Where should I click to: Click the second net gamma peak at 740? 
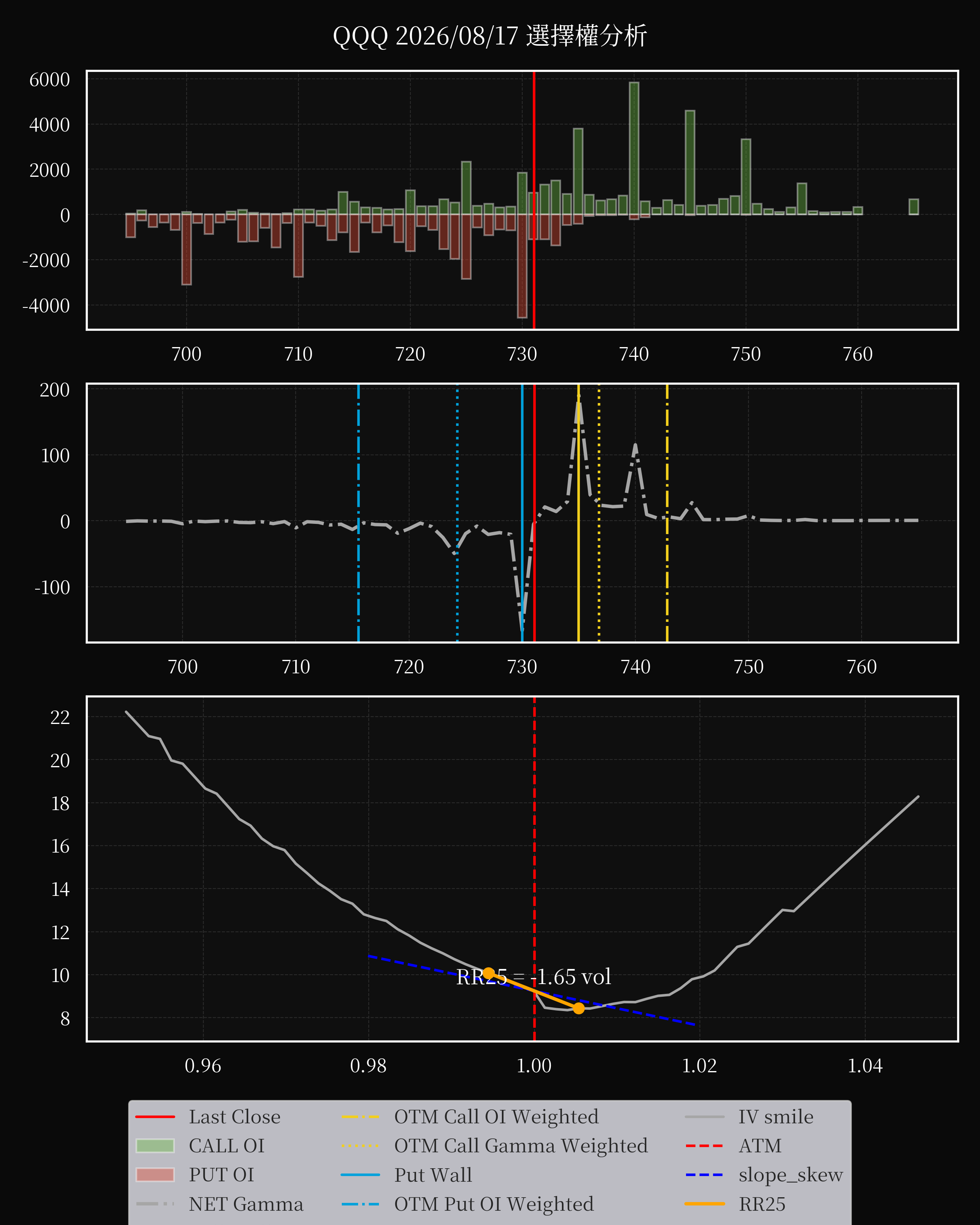pos(635,446)
